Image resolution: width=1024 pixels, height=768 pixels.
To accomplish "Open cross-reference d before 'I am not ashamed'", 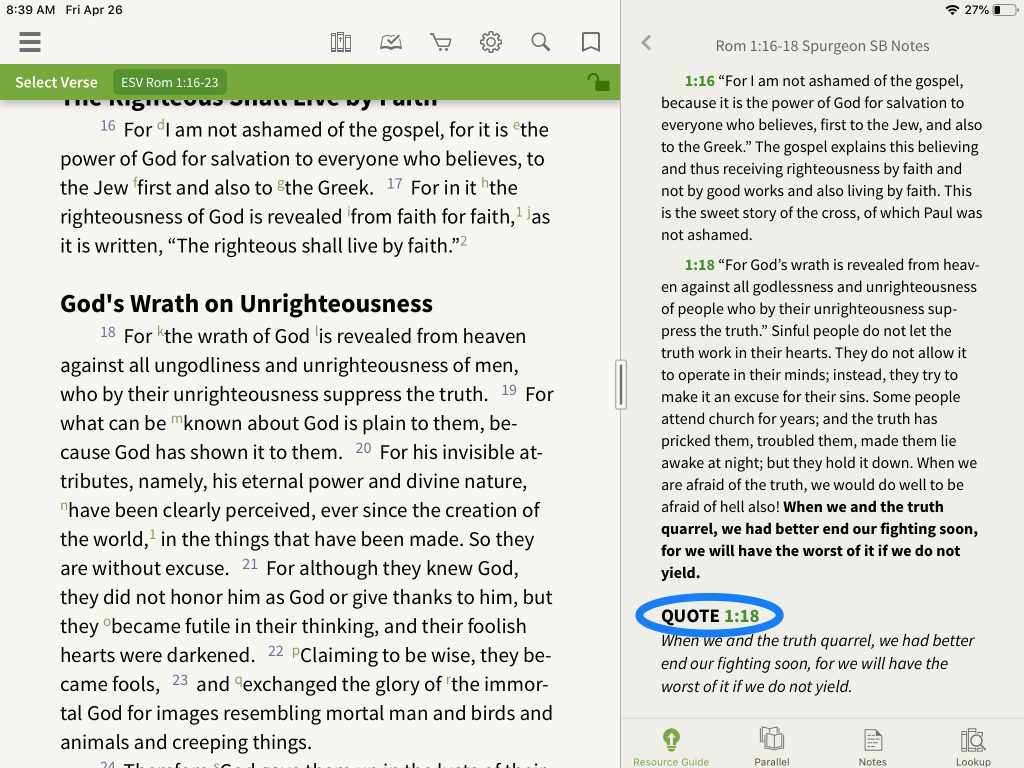I will tap(161, 124).
